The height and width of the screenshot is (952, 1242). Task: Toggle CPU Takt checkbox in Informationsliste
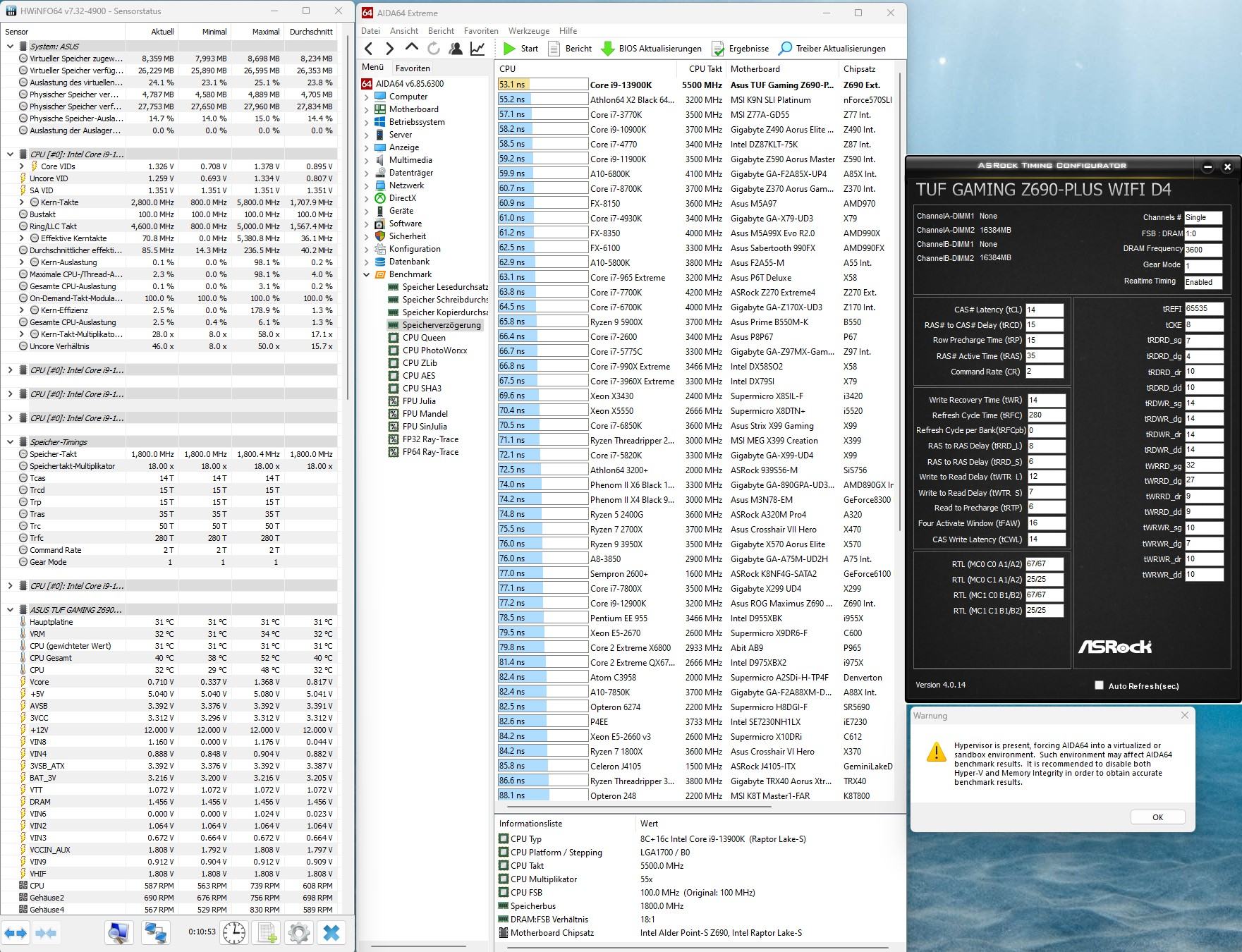point(504,866)
